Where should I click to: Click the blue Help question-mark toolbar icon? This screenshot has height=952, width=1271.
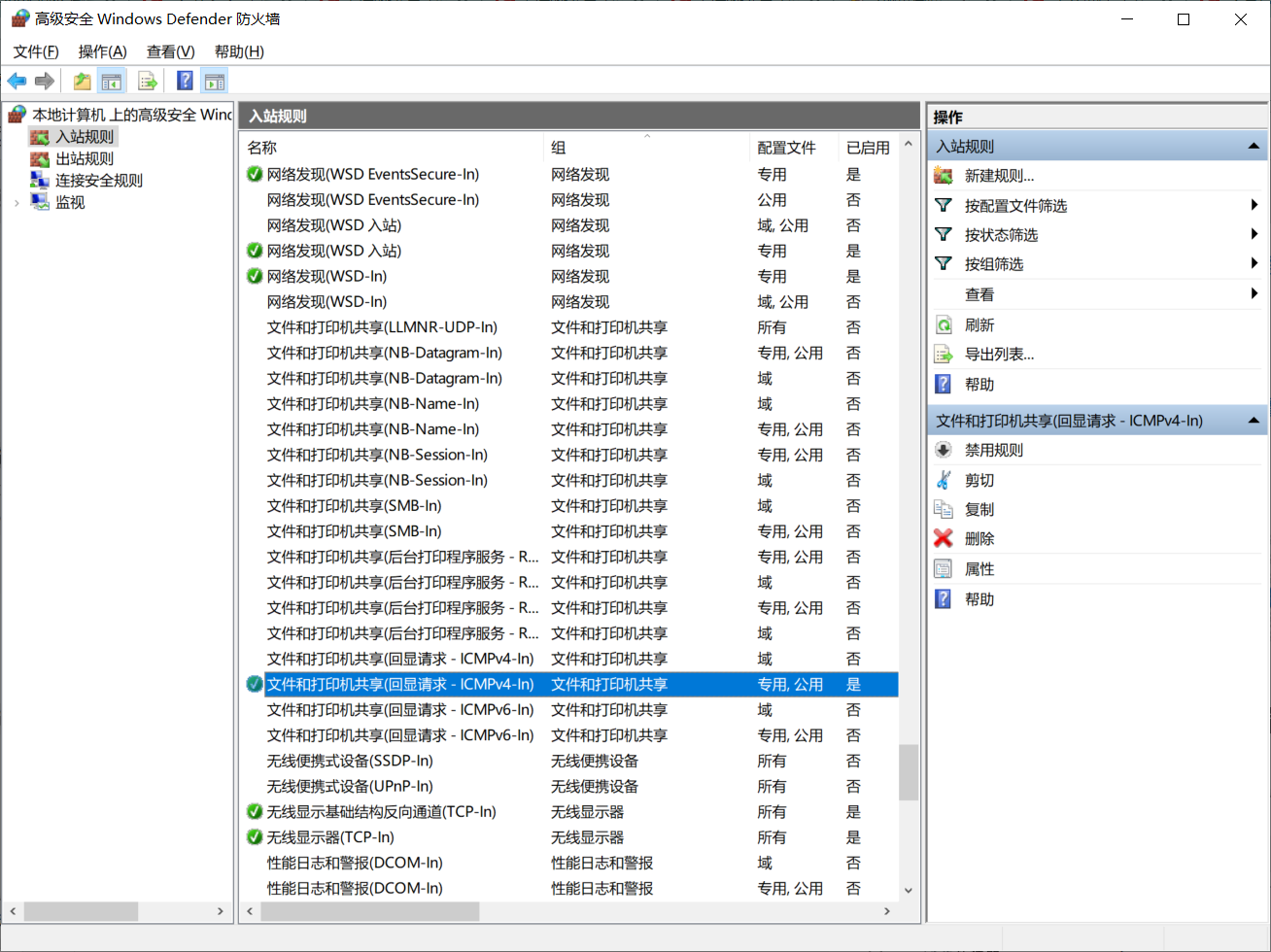click(185, 82)
